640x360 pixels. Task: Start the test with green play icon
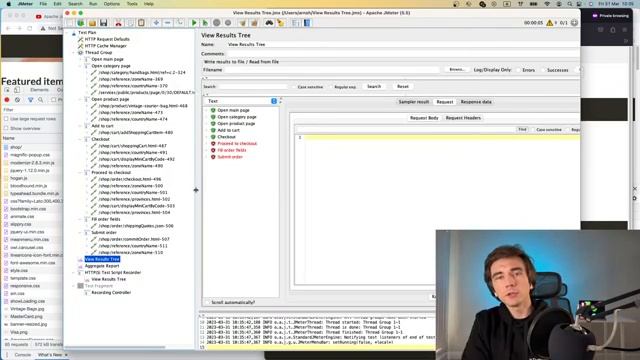[194, 23]
